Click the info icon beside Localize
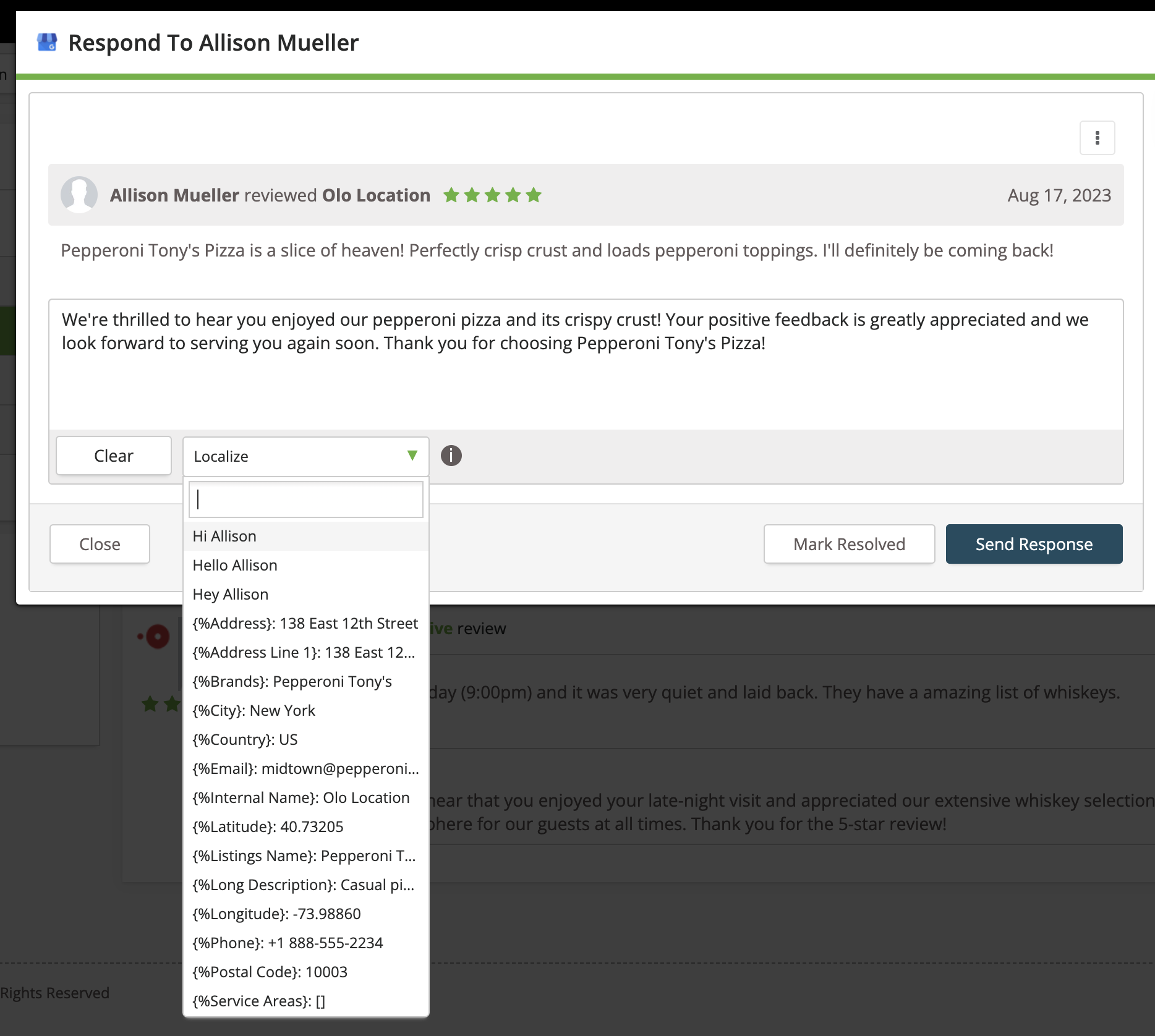The width and height of the screenshot is (1155, 1036). click(x=451, y=456)
